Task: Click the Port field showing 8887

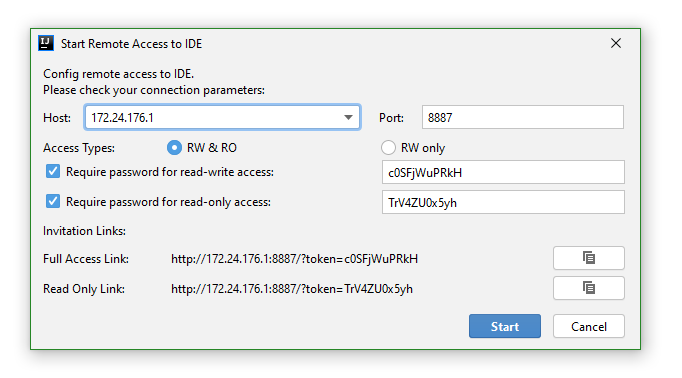Action: (522, 117)
